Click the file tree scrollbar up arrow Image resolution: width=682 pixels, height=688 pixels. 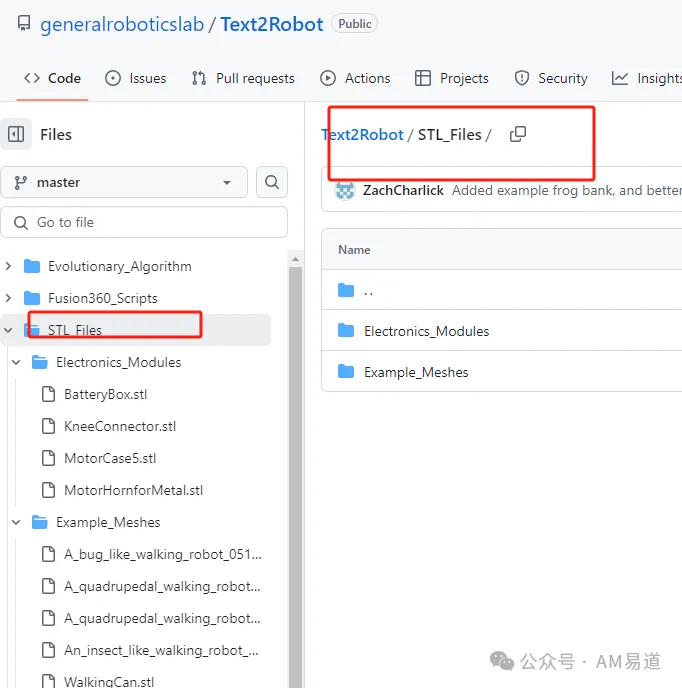[295, 259]
